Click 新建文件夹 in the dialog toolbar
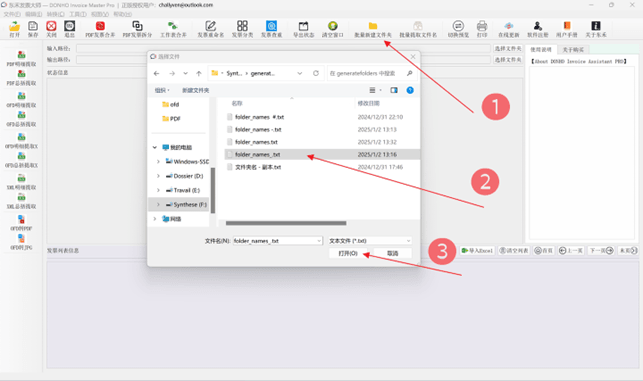Viewport: 643px width, 381px height. click(x=196, y=90)
